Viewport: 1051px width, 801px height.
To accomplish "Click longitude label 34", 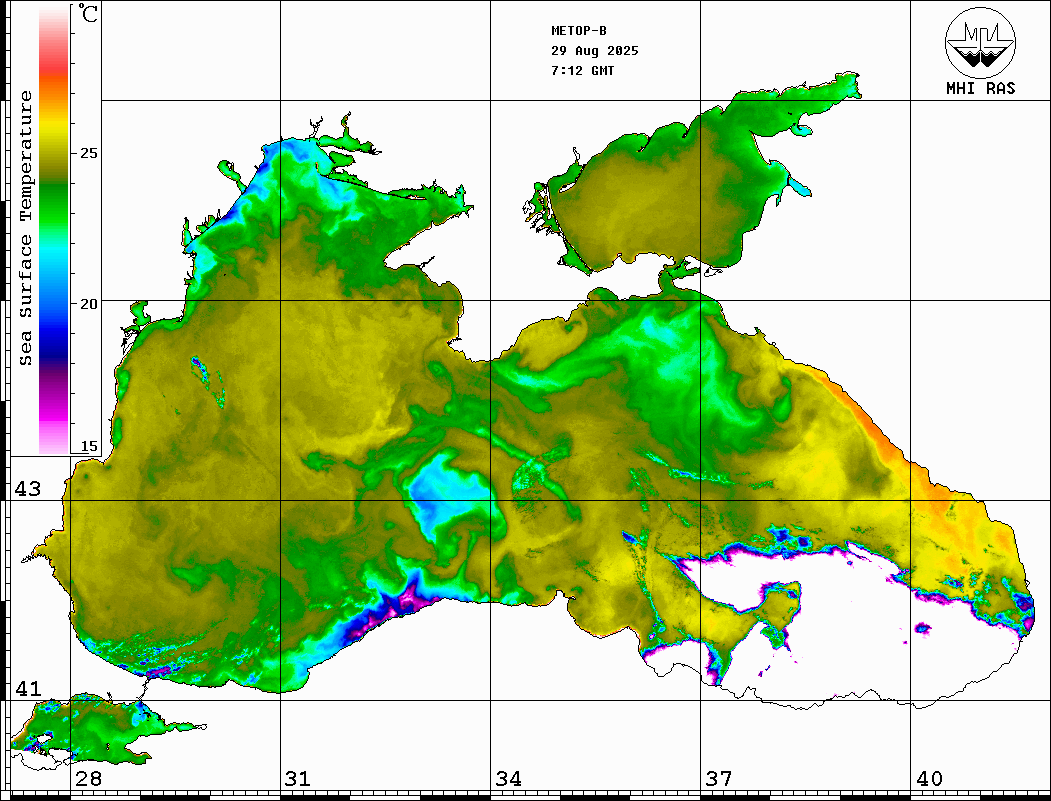I will coord(508,779).
